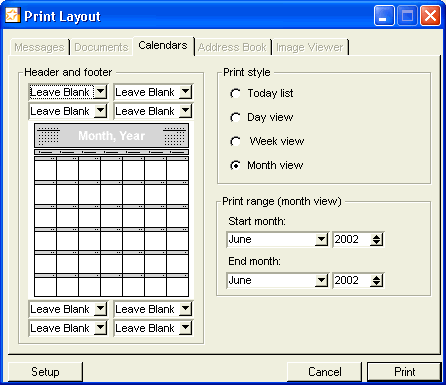This screenshot has width=446, height=385.
Task: Expand second-row right header Leave Blank dropdown
Action: click(x=185, y=111)
